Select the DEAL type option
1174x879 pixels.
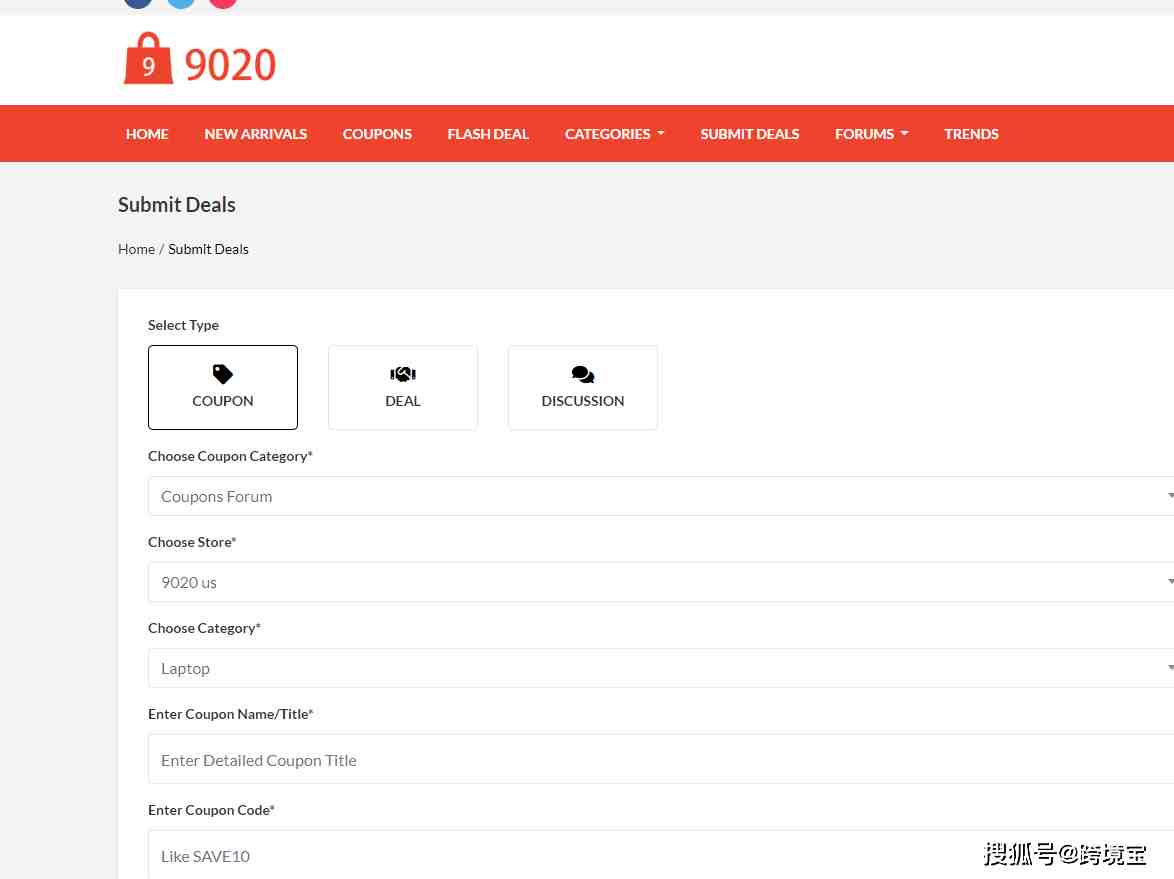[403, 387]
